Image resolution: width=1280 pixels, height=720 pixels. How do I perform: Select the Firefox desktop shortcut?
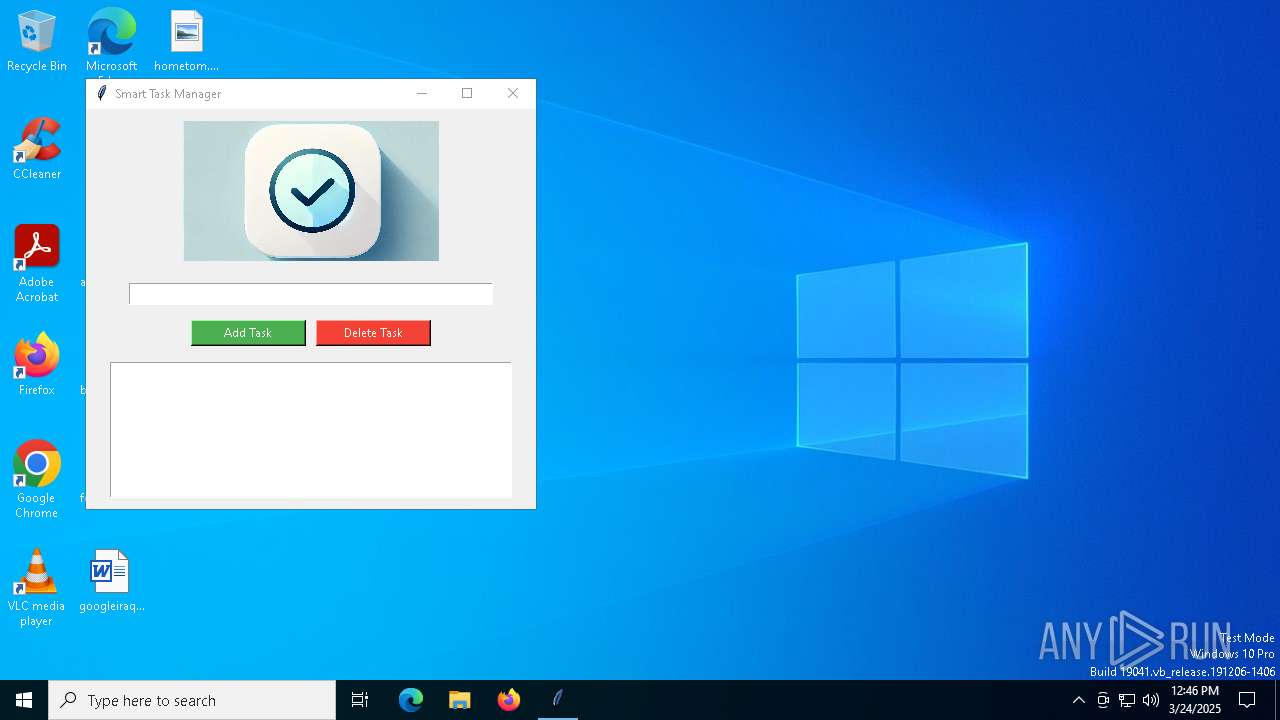point(37,365)
